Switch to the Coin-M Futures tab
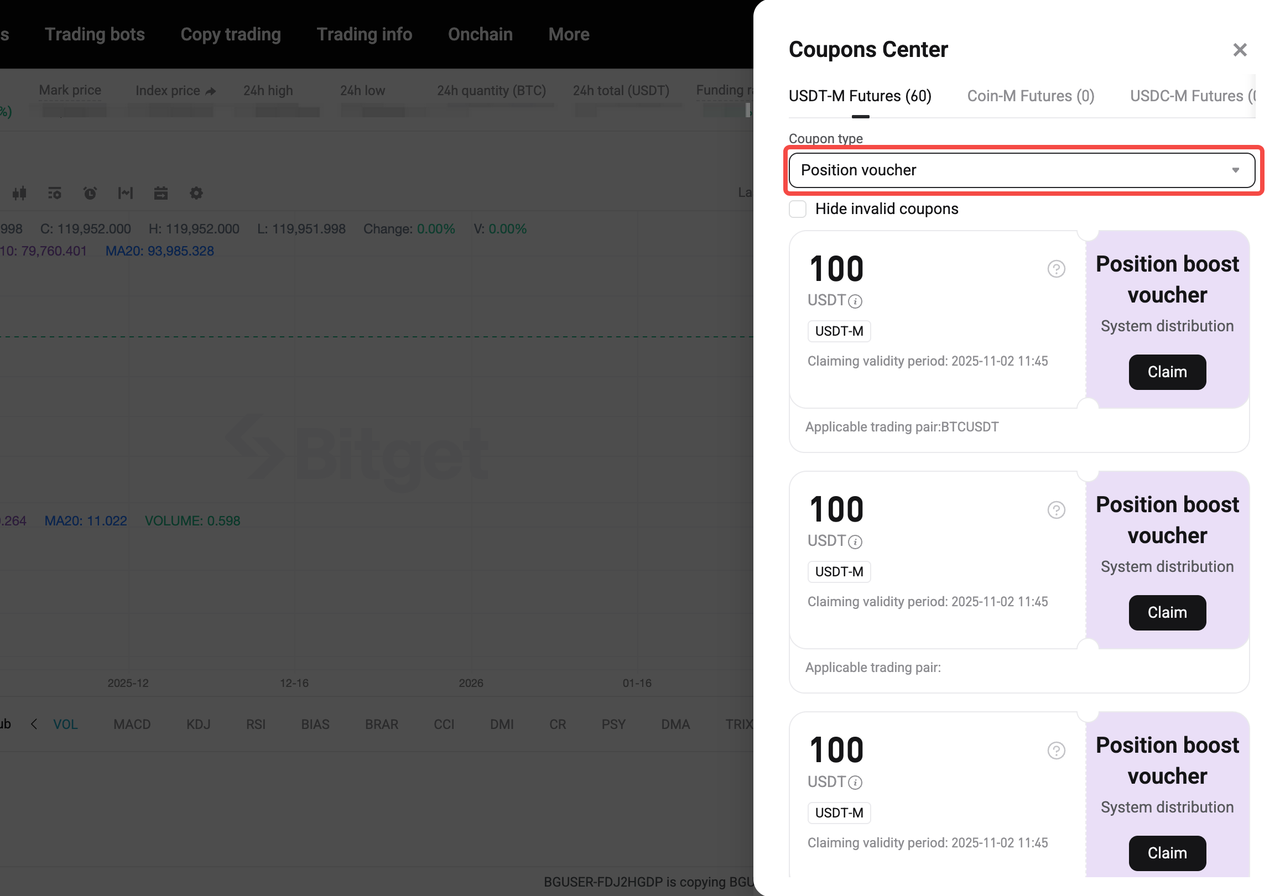This screenshot has width=1280, height=896. coord(1031,95)
